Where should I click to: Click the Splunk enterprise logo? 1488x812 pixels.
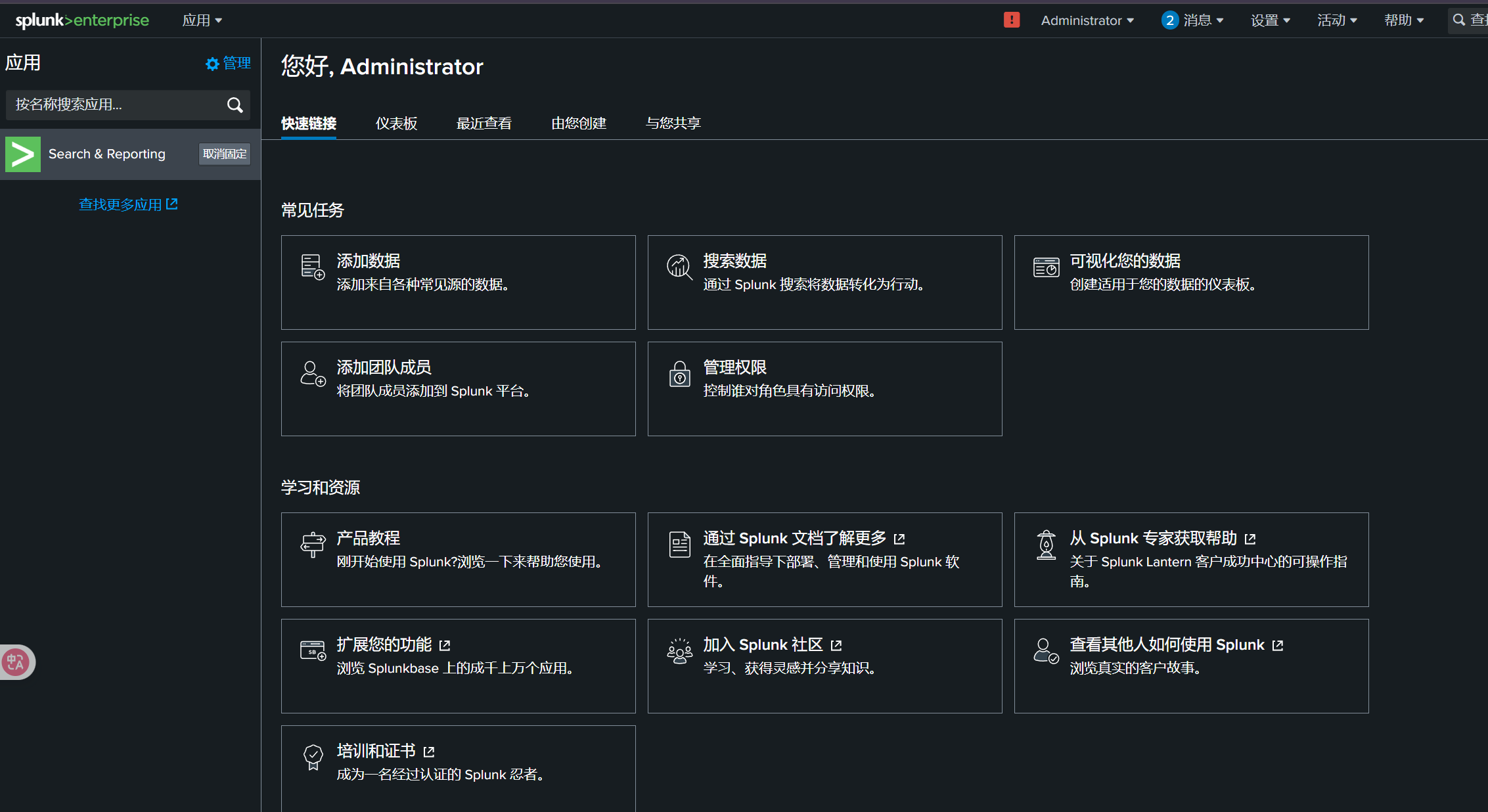point(82,20)
